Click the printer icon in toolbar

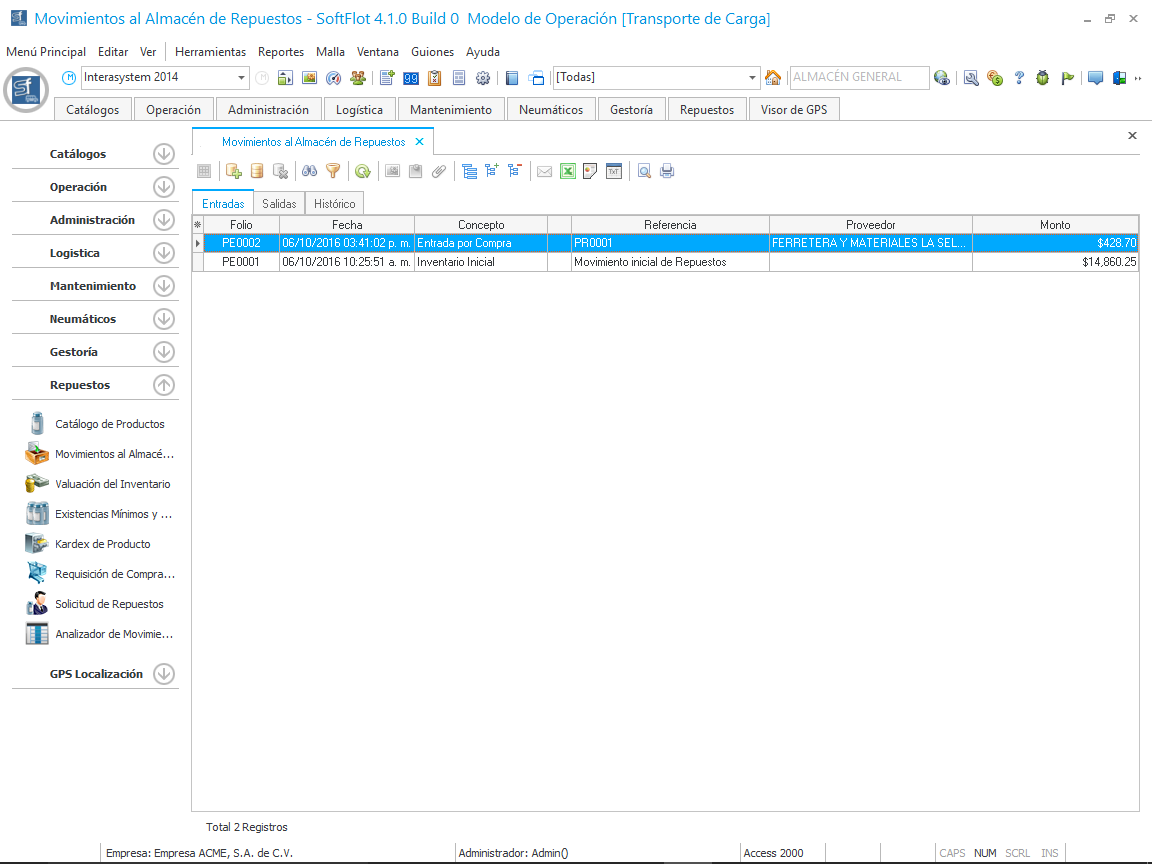[x=667, y=171]
